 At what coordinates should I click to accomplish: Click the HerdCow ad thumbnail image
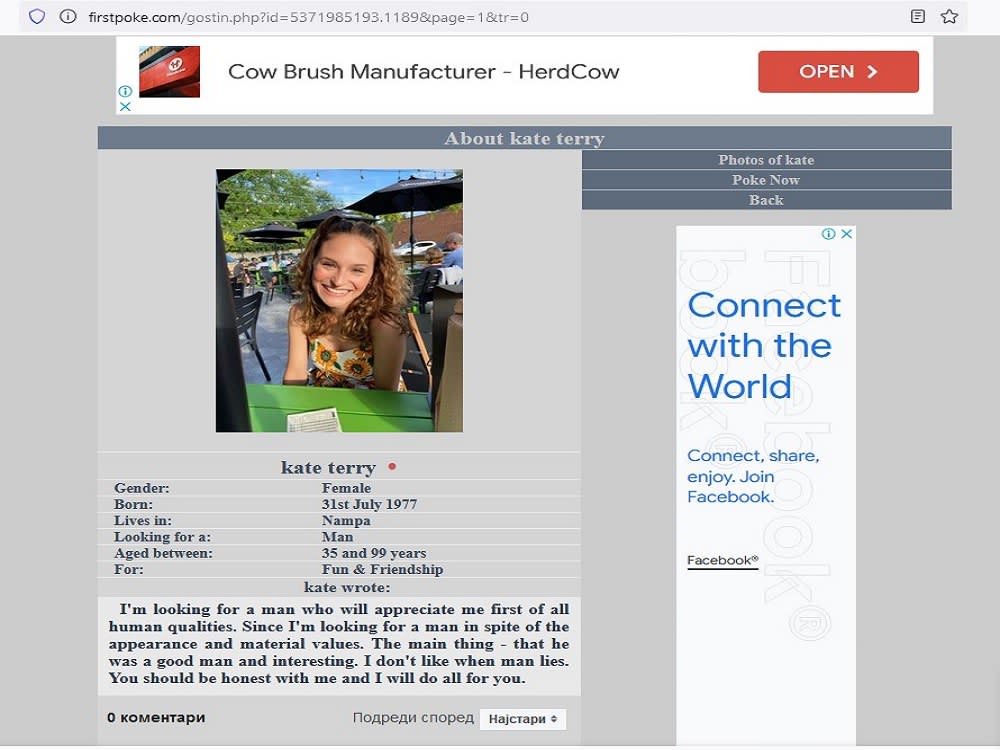click(170, 71)
